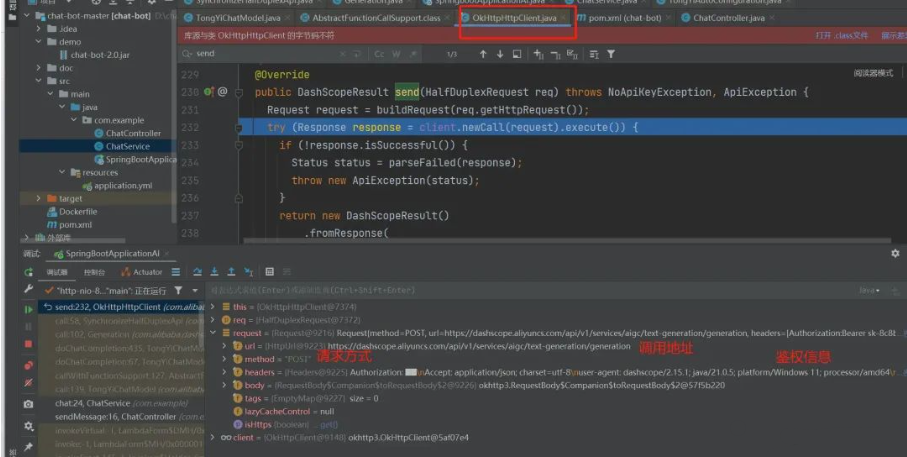Image resolution: width=907 pixels, height=457 pixels.
Task: Click the Rerun debug session icon
Action: pyautogui.click(x=28, y=272)
